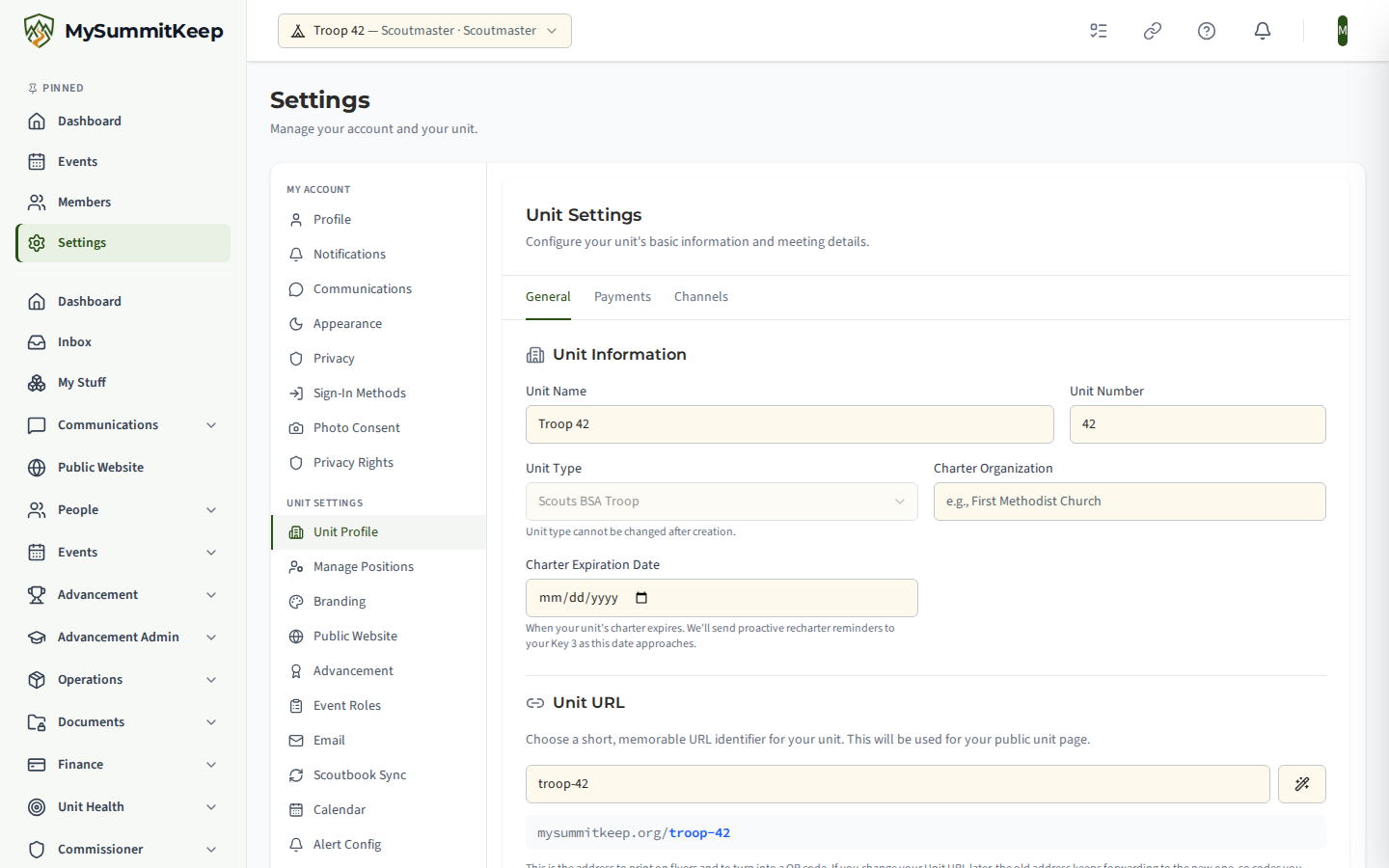Click the magic wand generate URL button
The height and width of the screenshot is (868, 1389).
pyautogui.click(x=1302, y=784)
